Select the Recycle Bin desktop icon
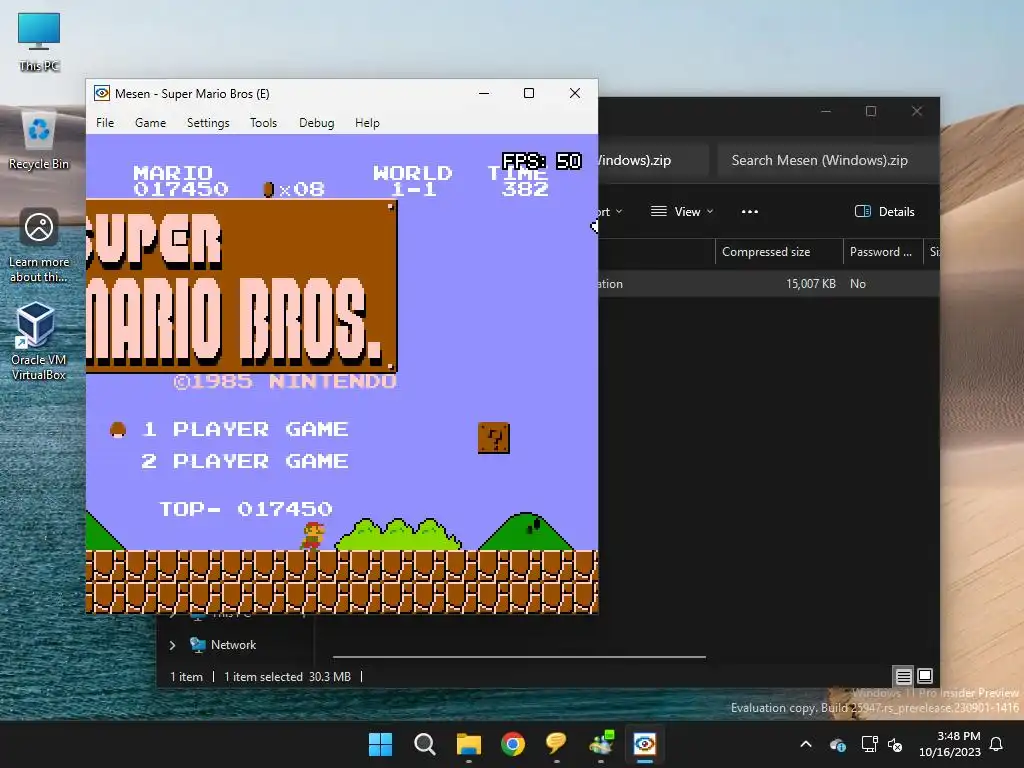Screen dimensions: 1024x768 pyautogui.click(x=39, y=141)
